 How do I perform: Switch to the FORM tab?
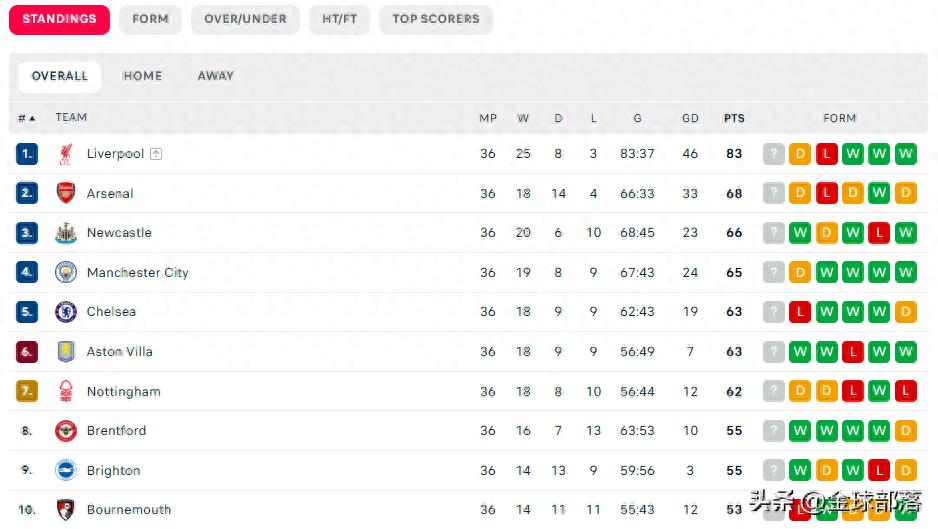(150, 19)
